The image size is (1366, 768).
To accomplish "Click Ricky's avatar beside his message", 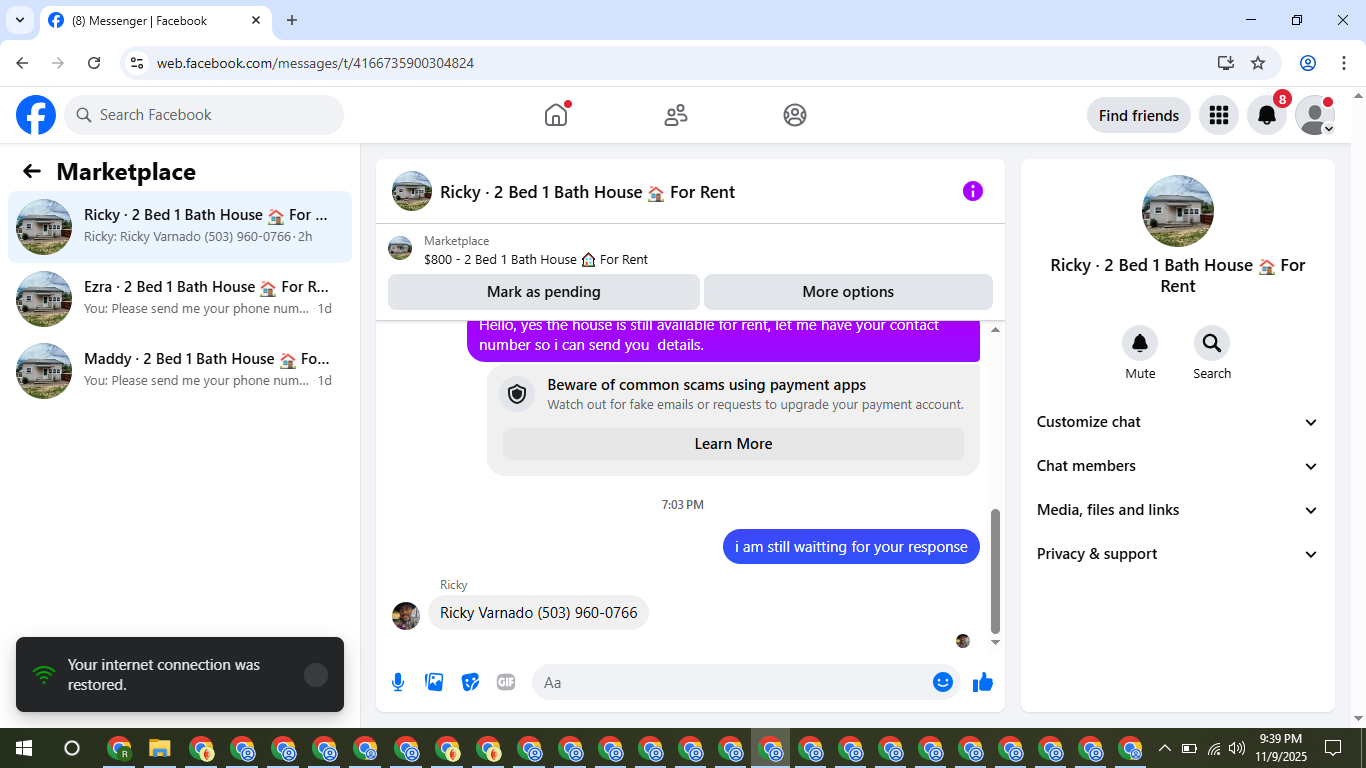I will point(406,616).
